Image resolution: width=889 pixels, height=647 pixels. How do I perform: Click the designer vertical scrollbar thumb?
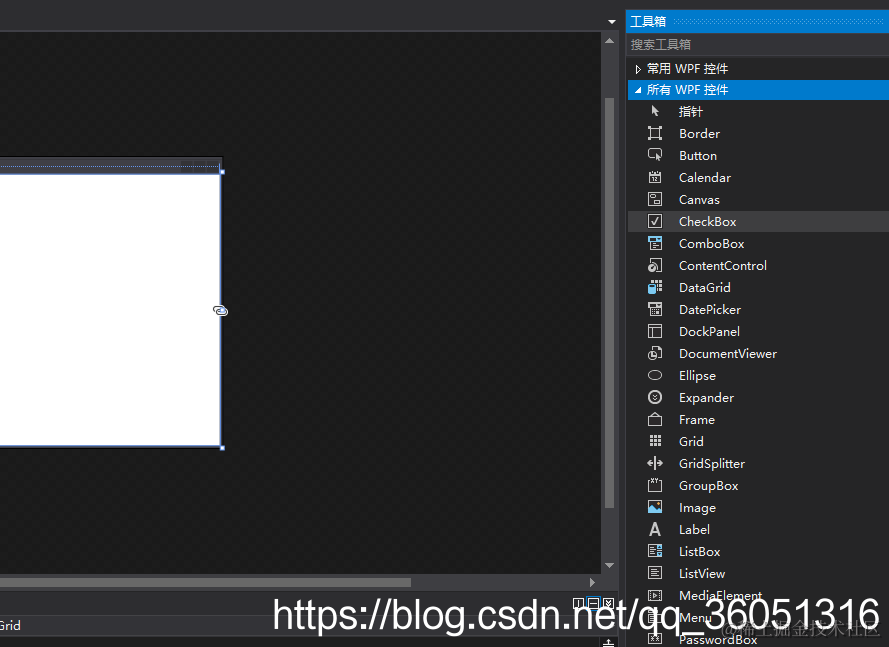point(609,303)
